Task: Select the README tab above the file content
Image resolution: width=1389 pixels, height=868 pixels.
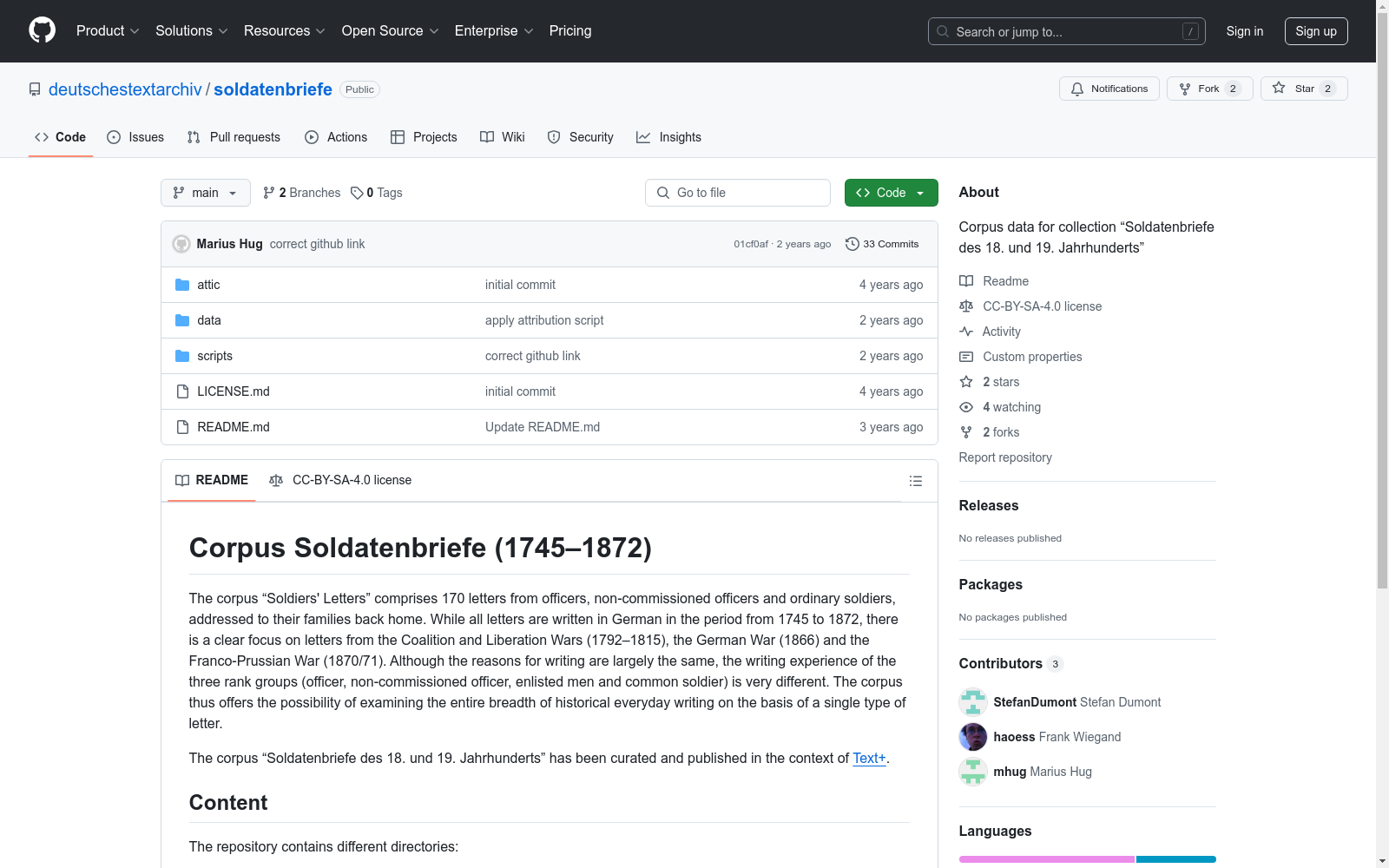Action: [x=212, y=480]
